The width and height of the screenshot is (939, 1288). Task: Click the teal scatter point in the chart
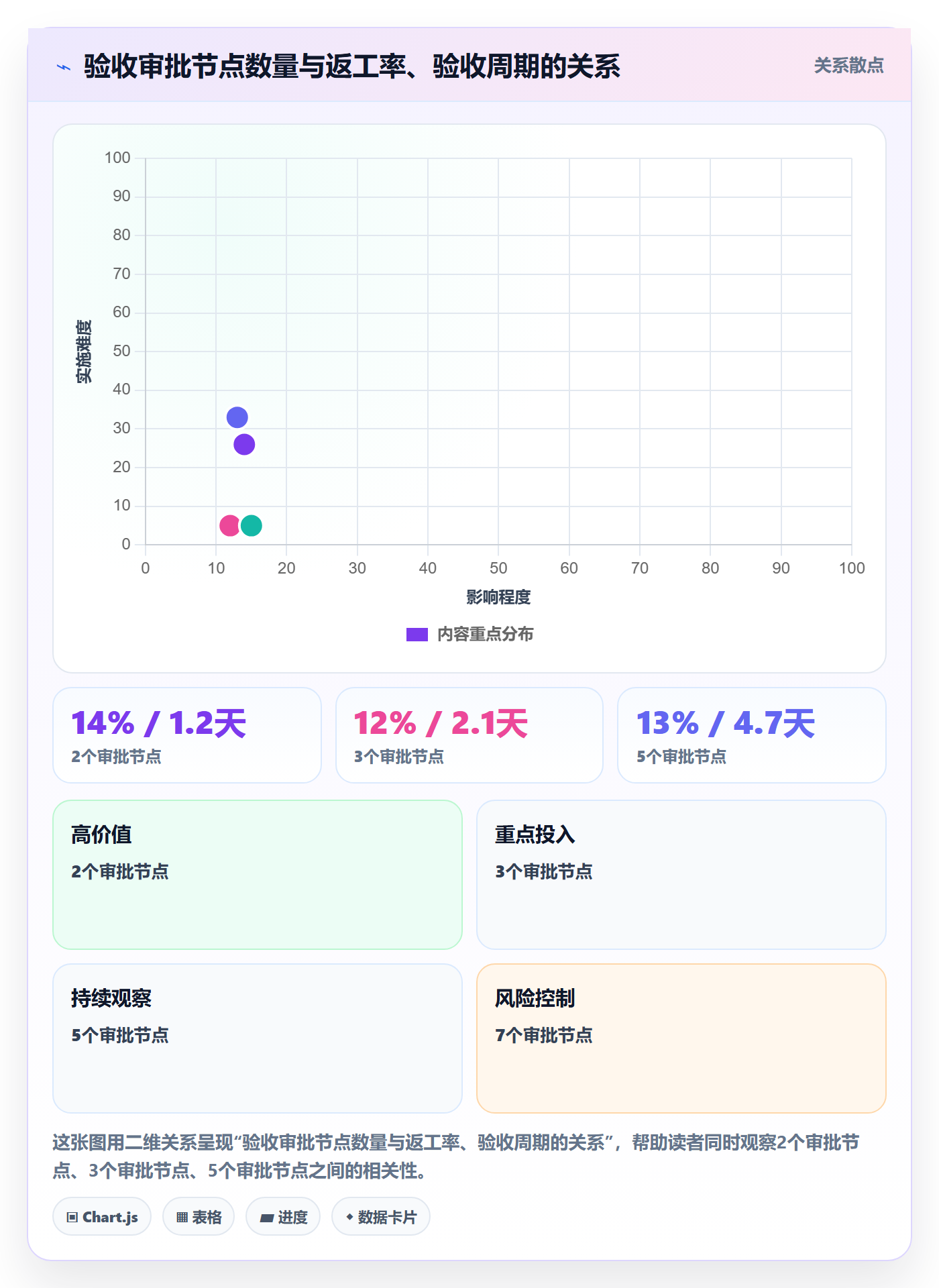(252, 525)
